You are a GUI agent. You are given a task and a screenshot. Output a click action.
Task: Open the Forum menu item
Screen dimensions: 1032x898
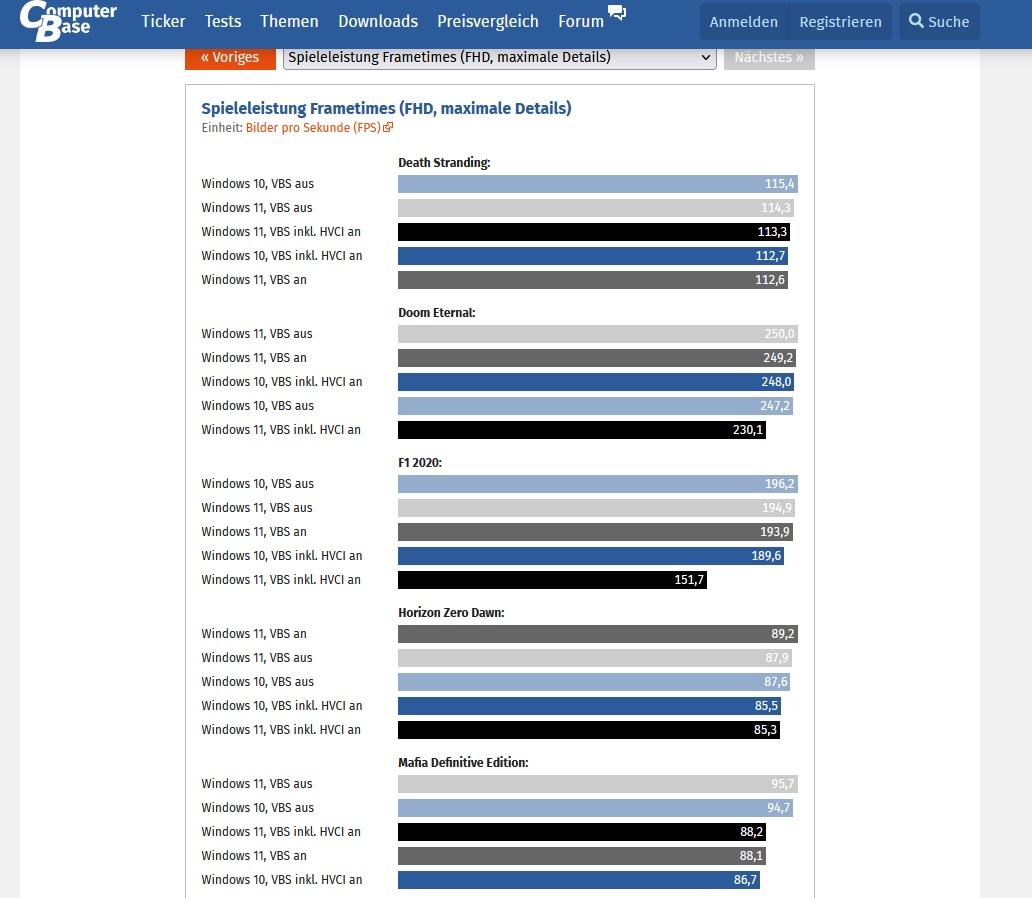pyautogui.click(x=580, y=21)
